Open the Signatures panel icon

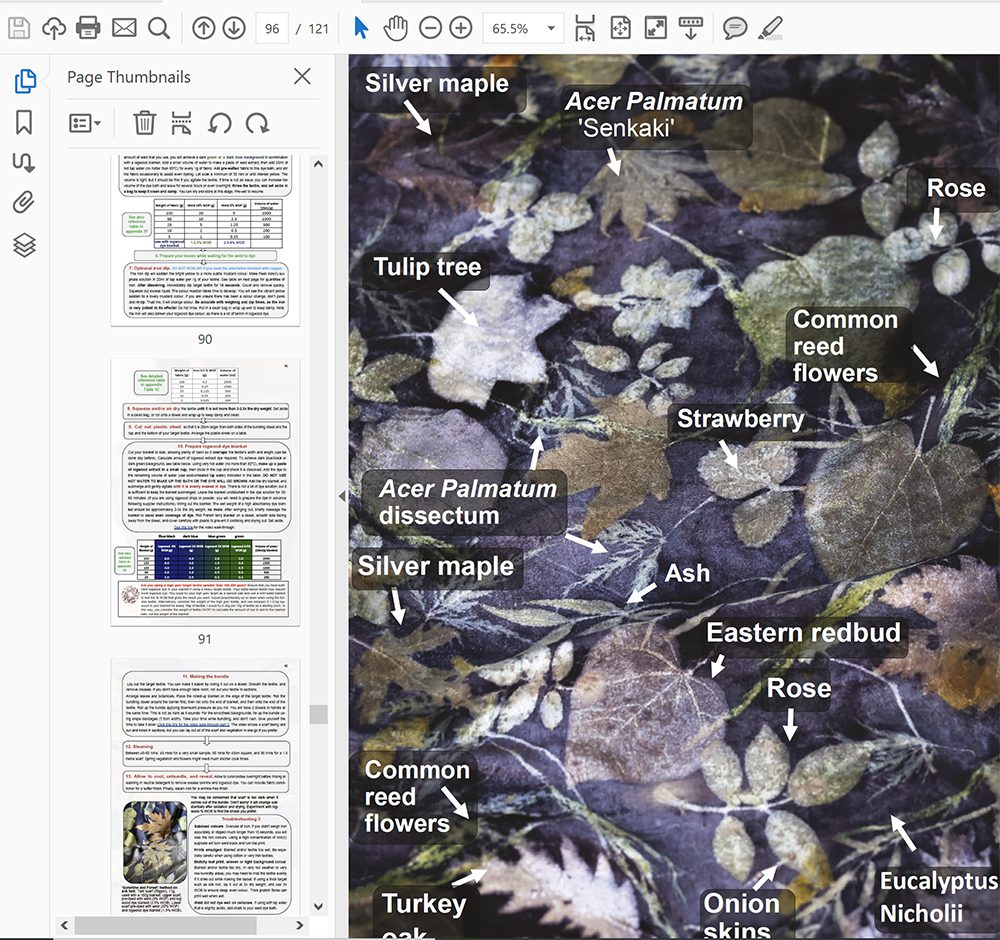24,163
